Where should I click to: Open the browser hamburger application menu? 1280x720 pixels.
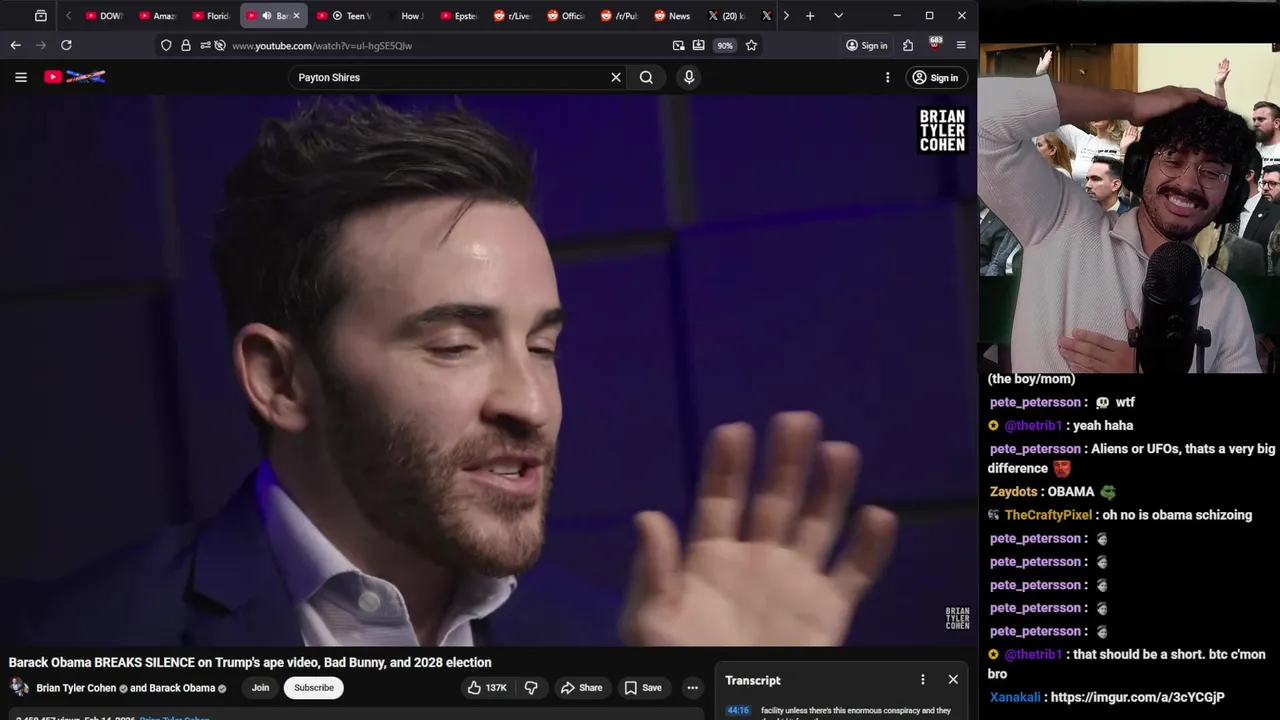[x=961, y=45]
